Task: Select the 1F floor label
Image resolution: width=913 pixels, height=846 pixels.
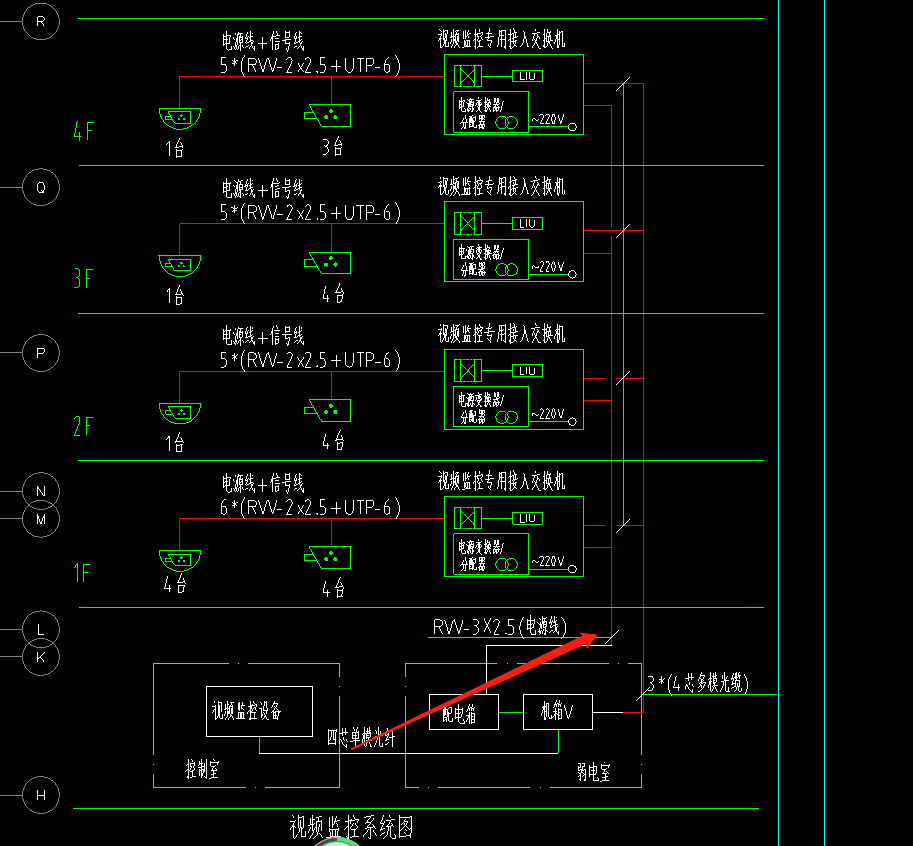Action: (x=82, y=574)
